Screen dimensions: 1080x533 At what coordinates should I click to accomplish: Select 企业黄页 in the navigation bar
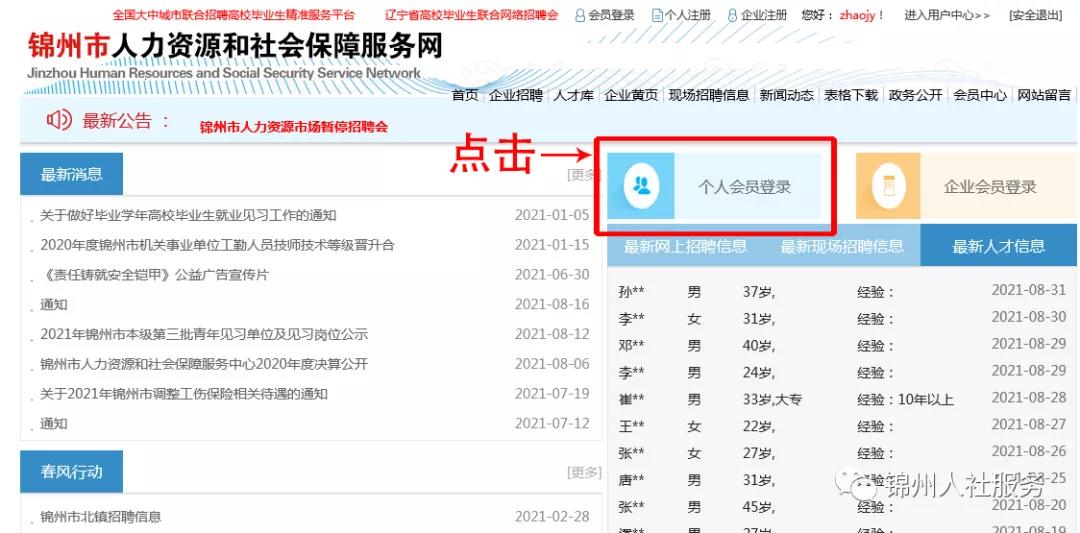631,96
